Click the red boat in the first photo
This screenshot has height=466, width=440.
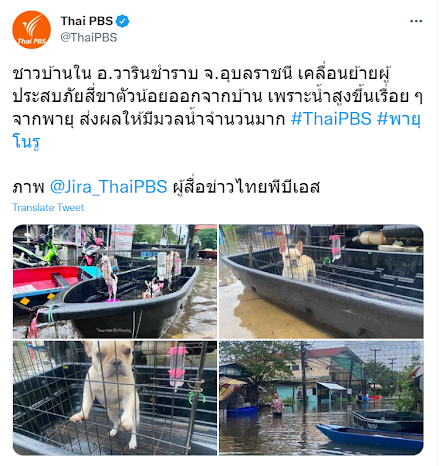(x=47, y=282)
